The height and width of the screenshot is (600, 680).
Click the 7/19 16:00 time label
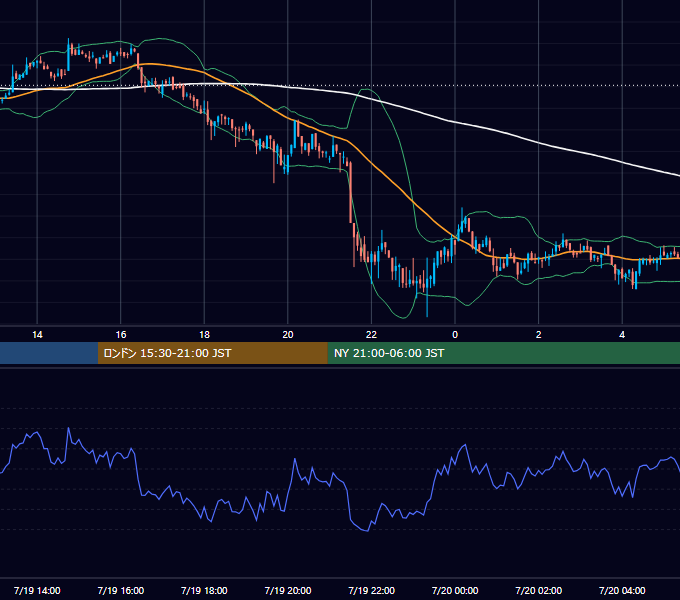[121, 590]
